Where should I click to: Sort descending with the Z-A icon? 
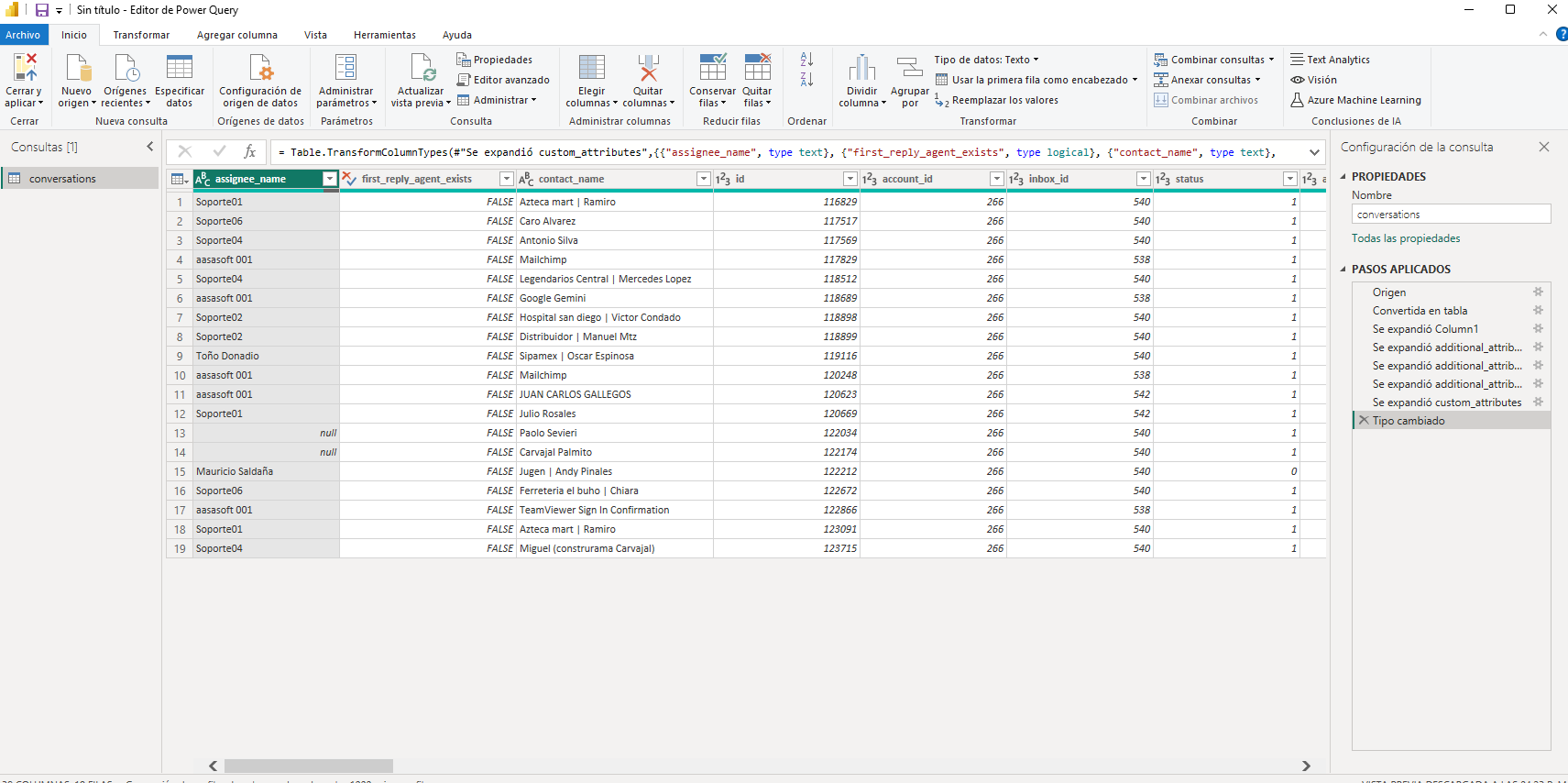[x=806, y=80]
